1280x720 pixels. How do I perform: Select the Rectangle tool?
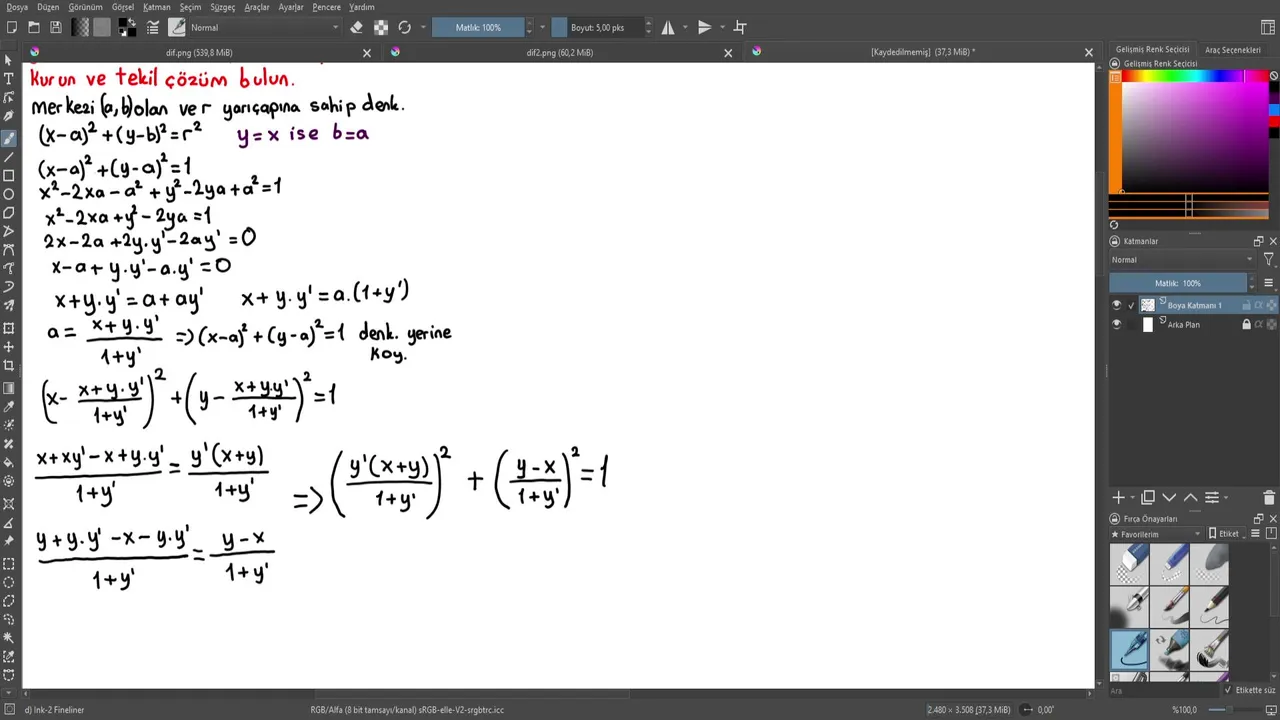point(9,176)
